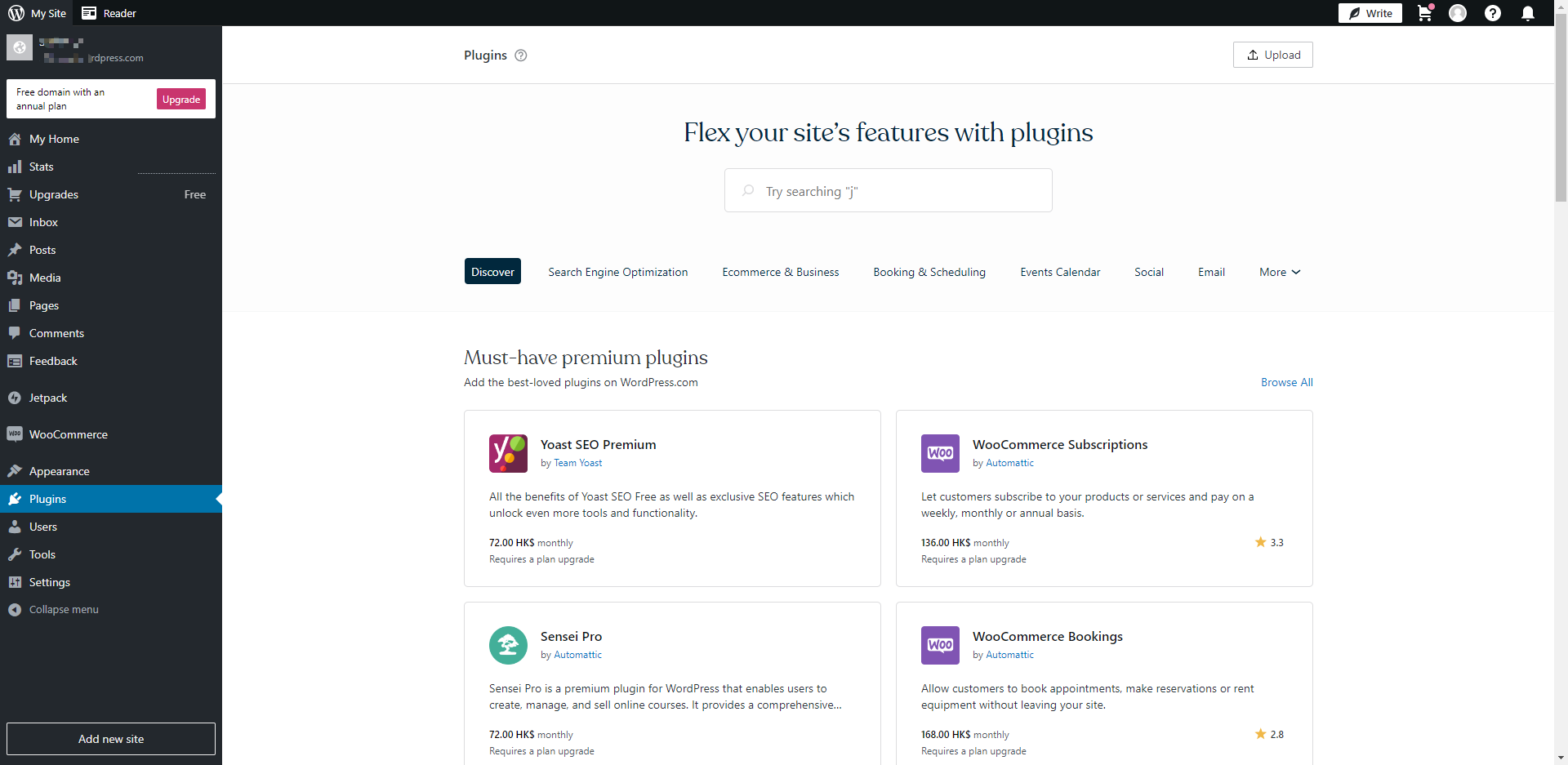
Task: Follow the Browse All link
Action: (x=1286, y=382)
